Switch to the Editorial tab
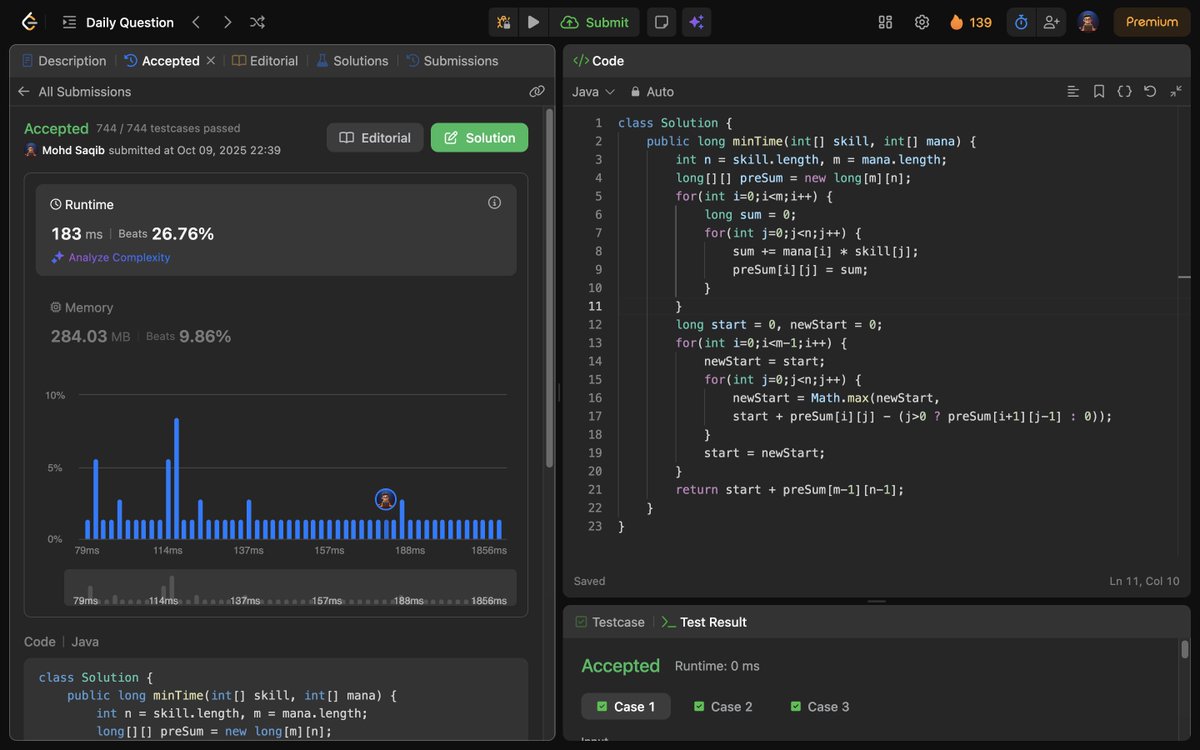The height and width of the screenshot is (750, 1200). click(265, 61)
